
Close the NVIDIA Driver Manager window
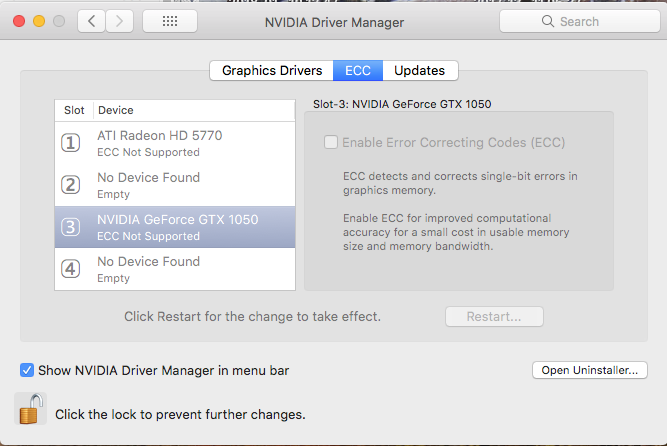click(19, 21)
